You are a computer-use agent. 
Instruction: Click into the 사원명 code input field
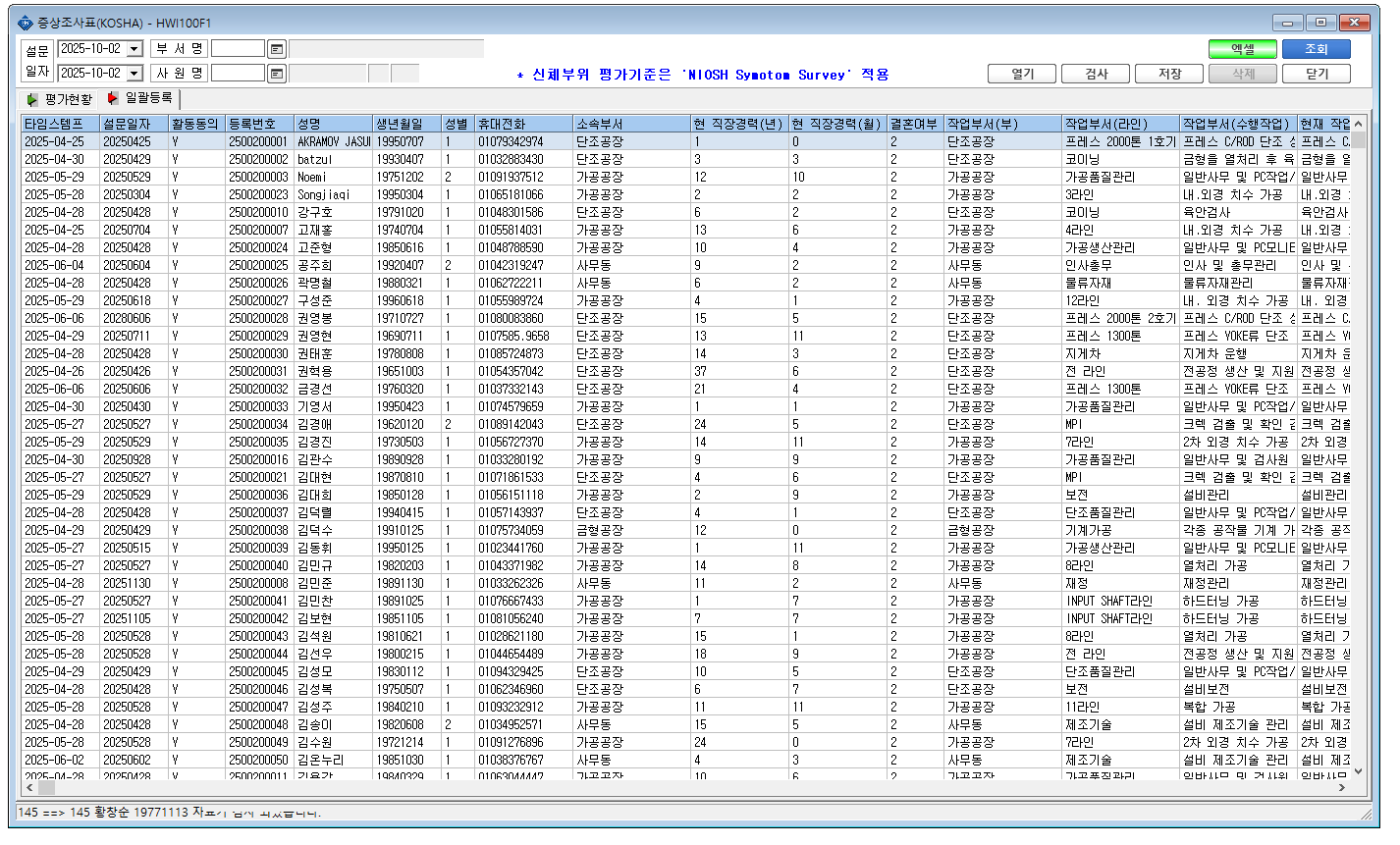pyautogui.click(x=238, y=74)
